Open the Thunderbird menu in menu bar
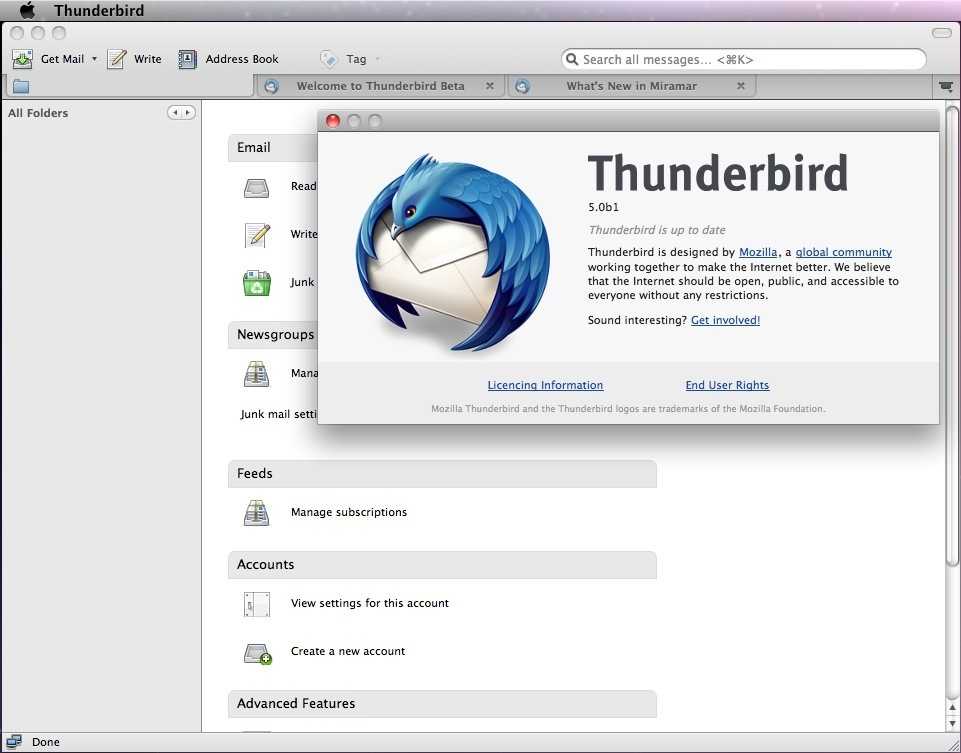The width and height of the screenshot is (961, 753). [x=99, y=10]
